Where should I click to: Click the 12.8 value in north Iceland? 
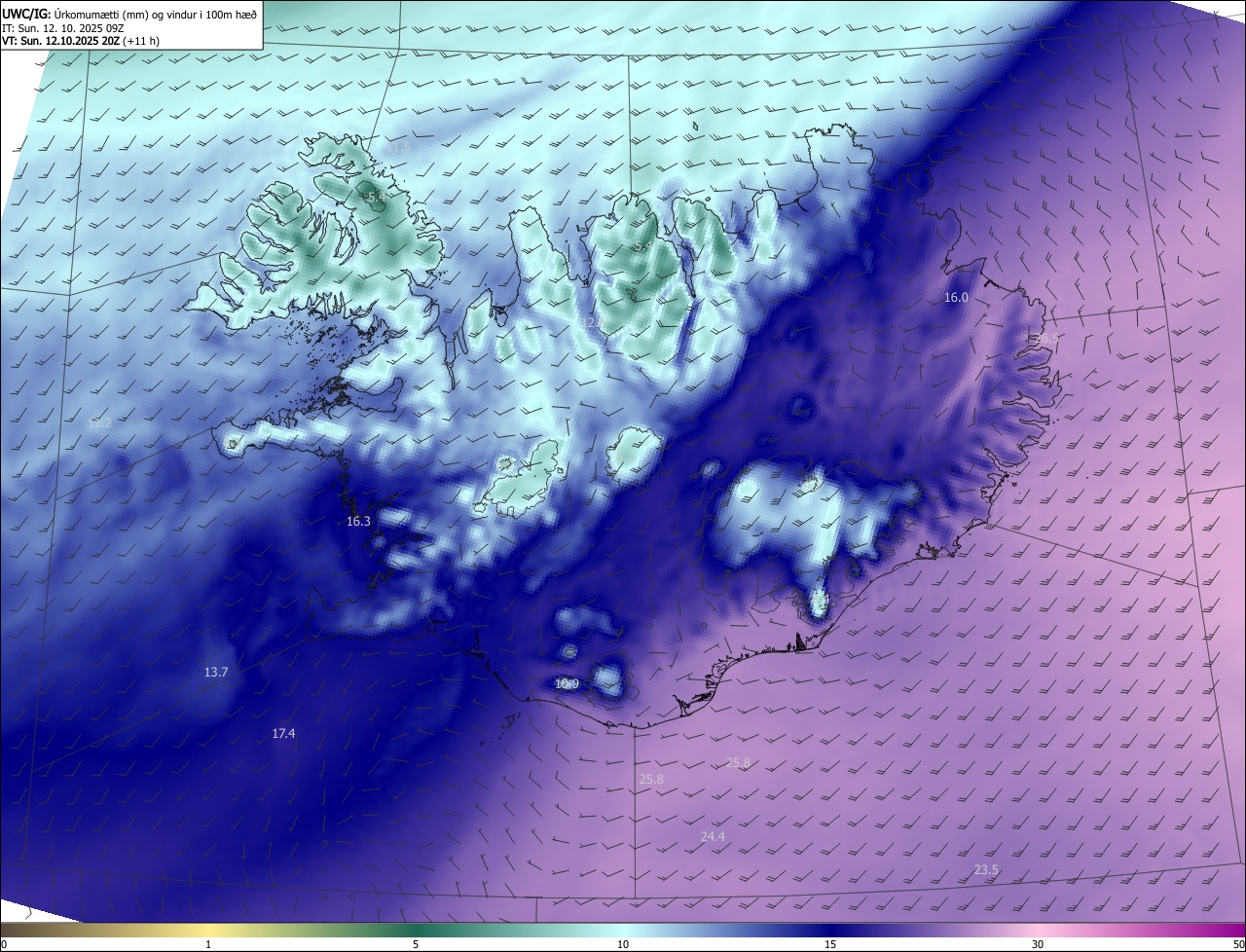[x=596, y=321]
